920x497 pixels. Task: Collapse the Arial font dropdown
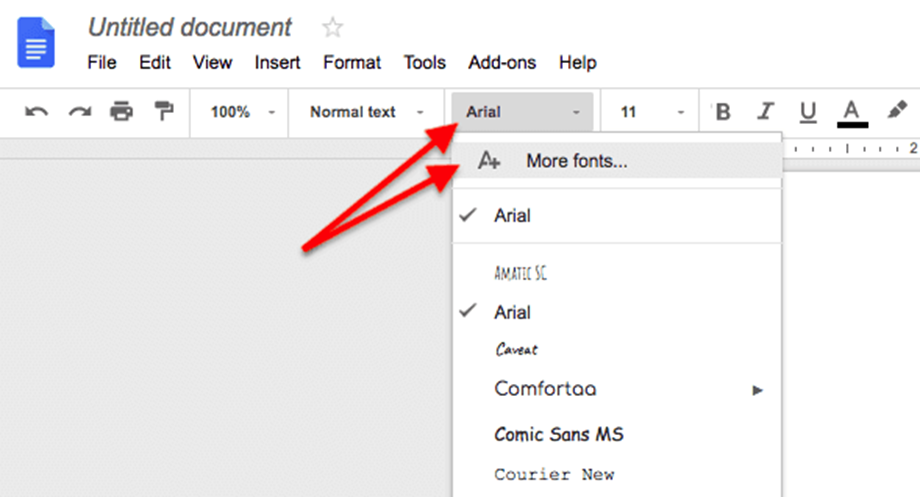tap(522, 112)
